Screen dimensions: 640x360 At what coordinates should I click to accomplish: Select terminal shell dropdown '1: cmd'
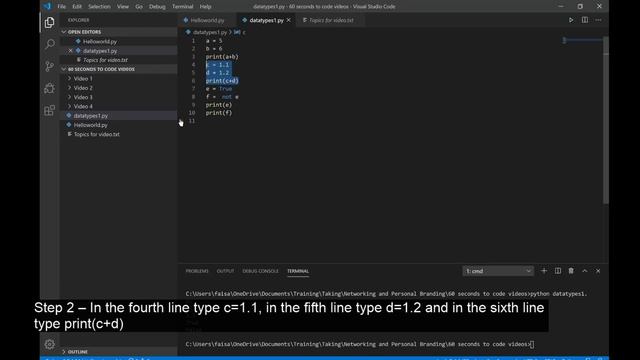pos(498,271)
